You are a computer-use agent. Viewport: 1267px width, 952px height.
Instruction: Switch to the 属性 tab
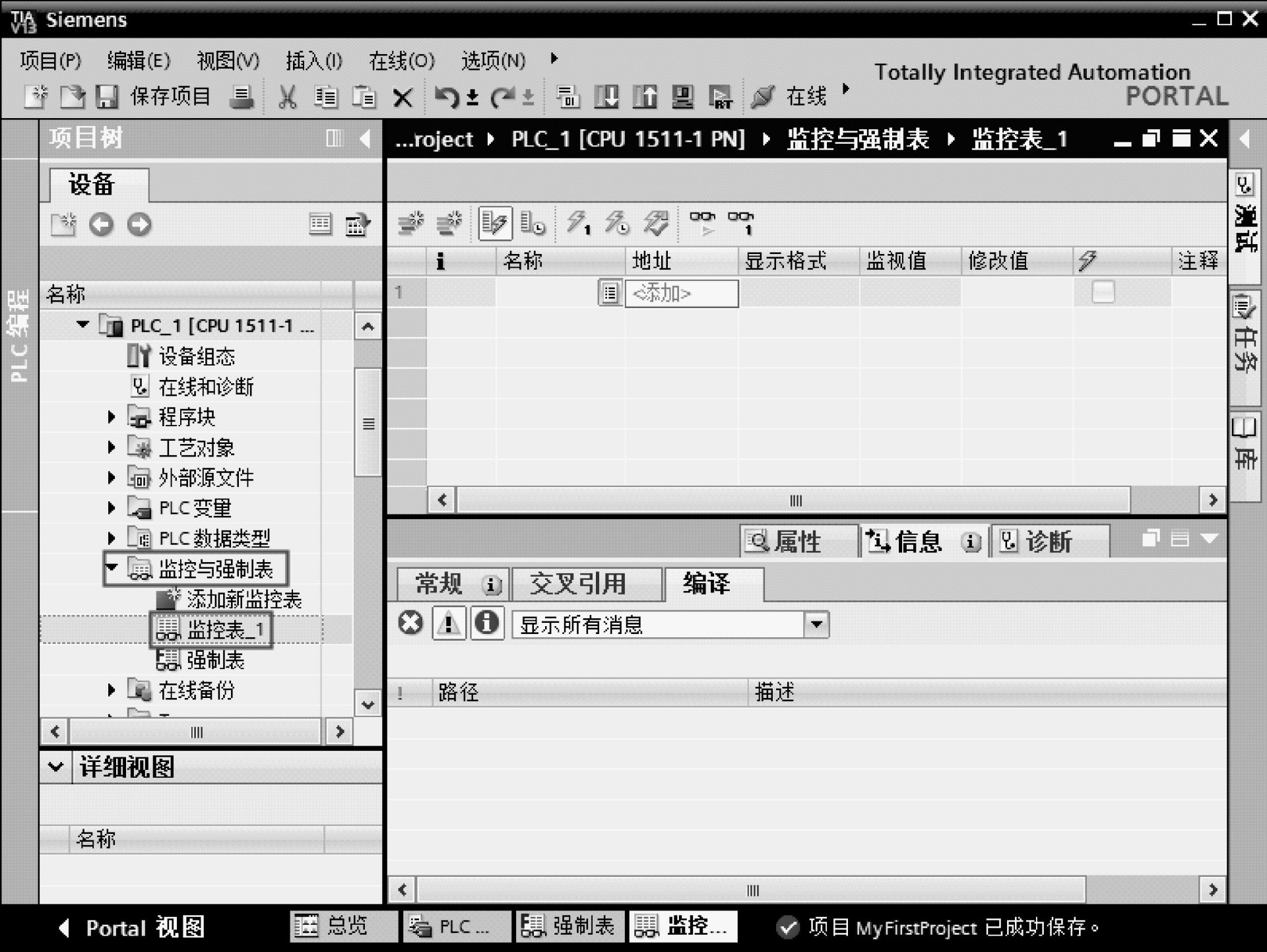pyautogui.click(x=799, y=542)
